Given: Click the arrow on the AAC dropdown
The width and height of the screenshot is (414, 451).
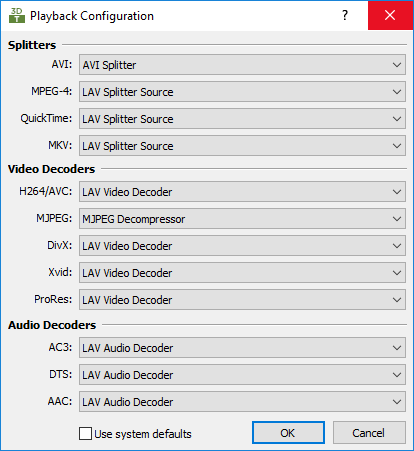Looking at the screenshot, I should (x=397, y=402).
